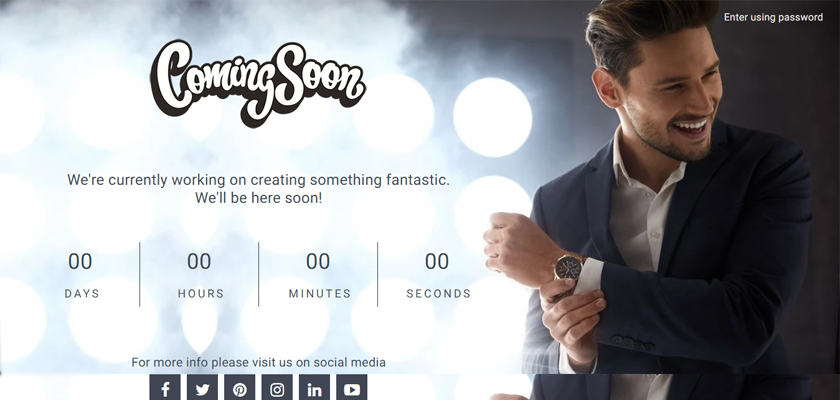Viewport: 840px width, 400px height.
Task: Open the Instagram social icon
Action: pos(277,387)
